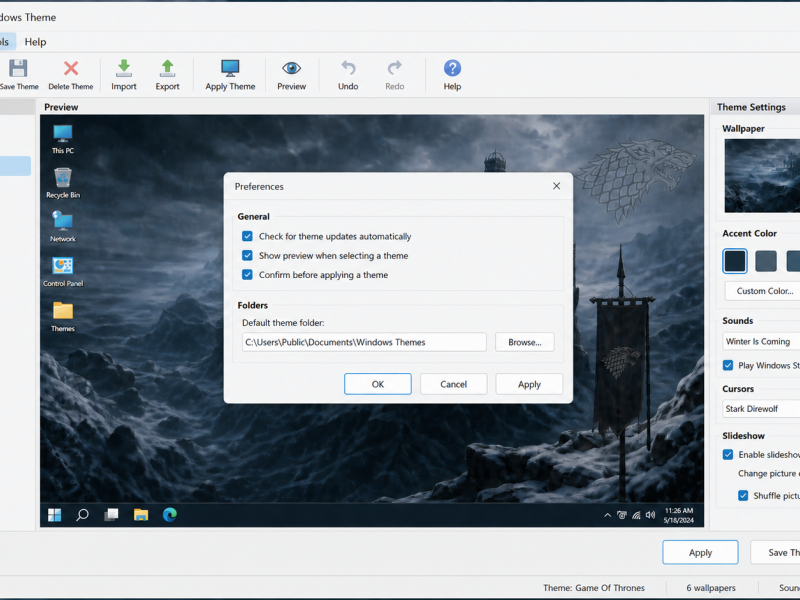
Task: Open the Stark Direwolf cursors dropdown
Action: click(x=761, y=409)
